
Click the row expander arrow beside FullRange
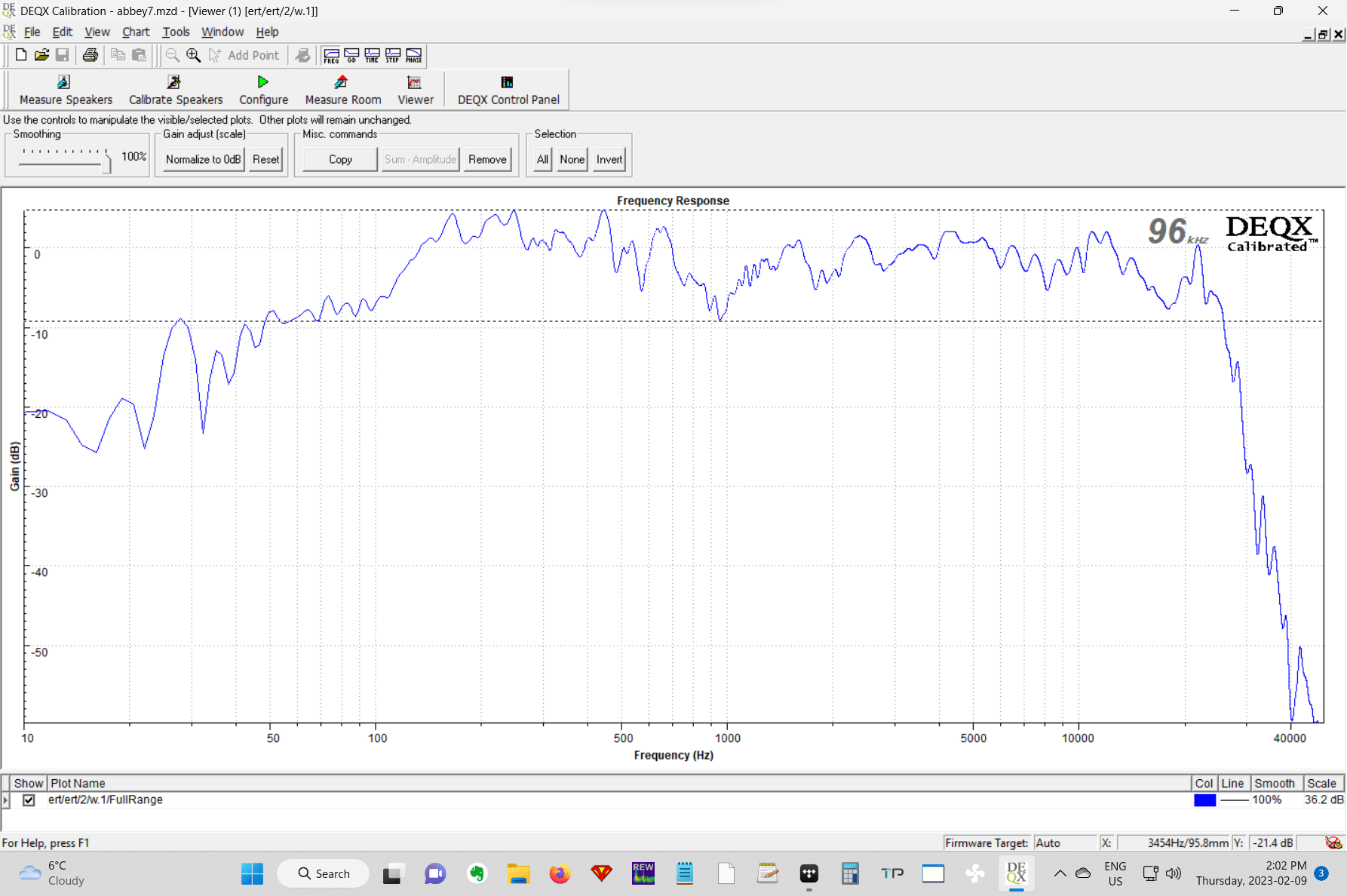pyautogui.click(x=6, y=800)
